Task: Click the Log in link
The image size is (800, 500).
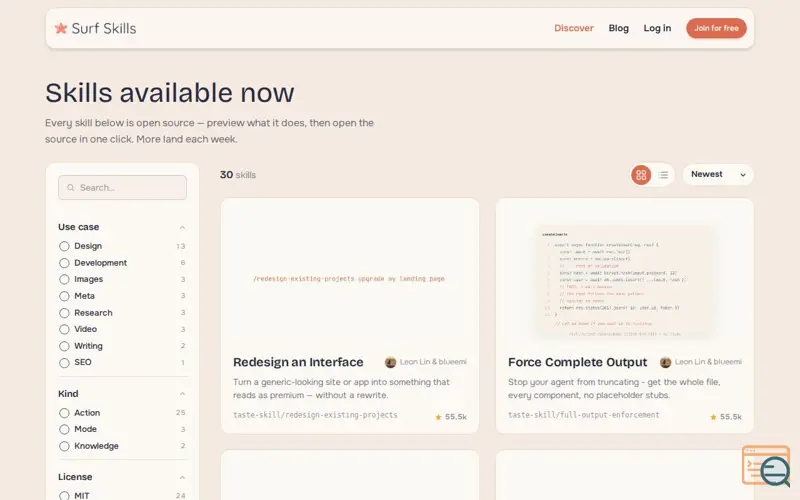Action: pyautogui.click(x=657, y=28)
